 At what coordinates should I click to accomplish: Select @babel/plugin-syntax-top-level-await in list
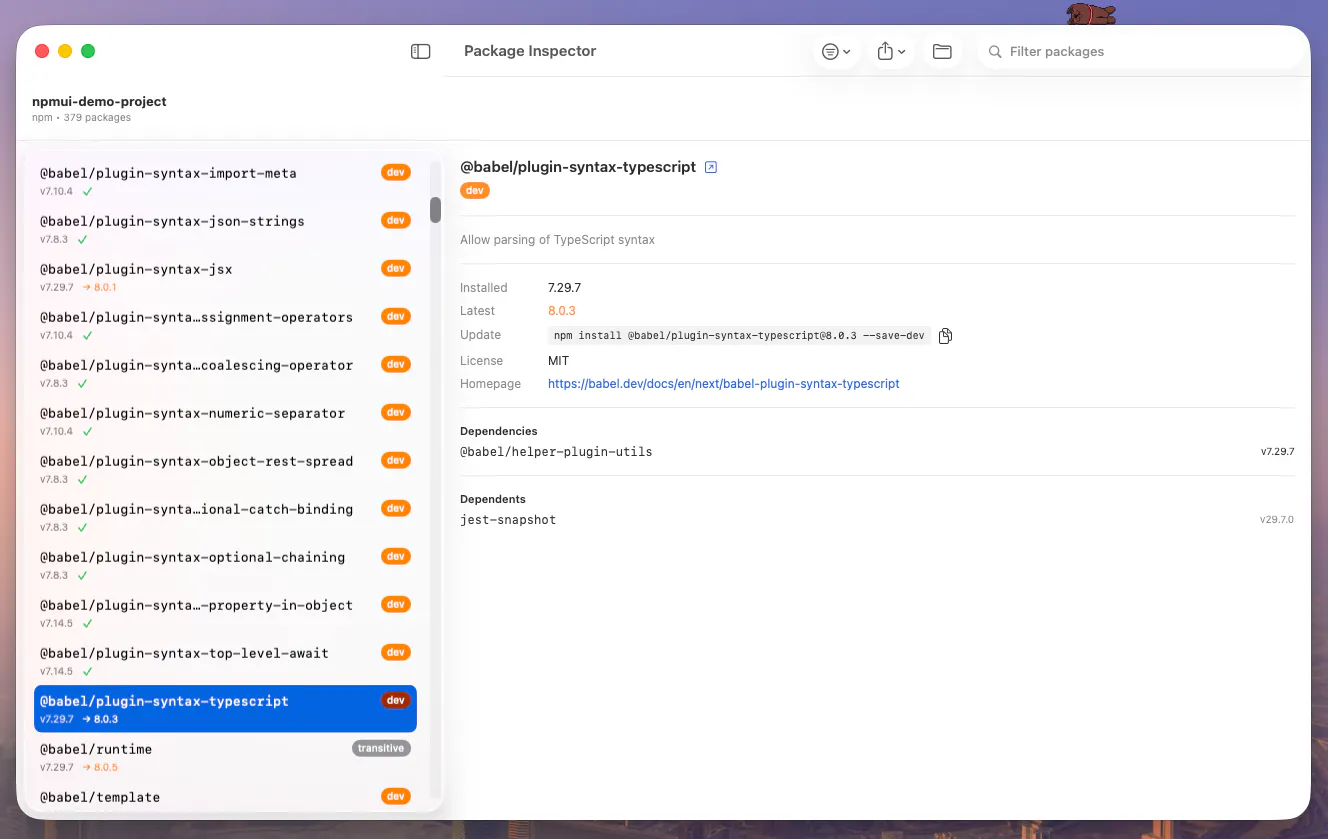coord(225,661)
